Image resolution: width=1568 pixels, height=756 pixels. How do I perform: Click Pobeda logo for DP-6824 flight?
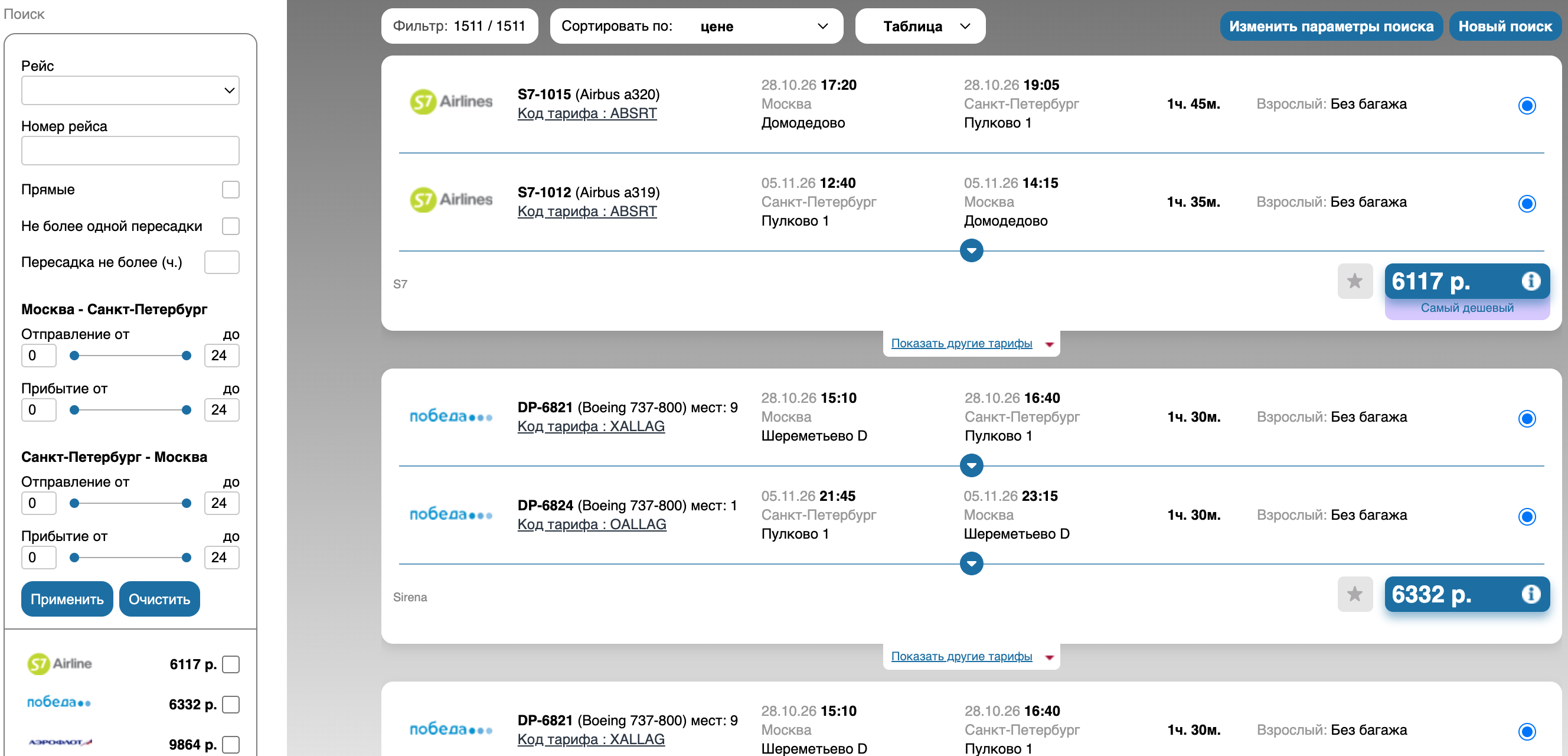coord(451,515)
